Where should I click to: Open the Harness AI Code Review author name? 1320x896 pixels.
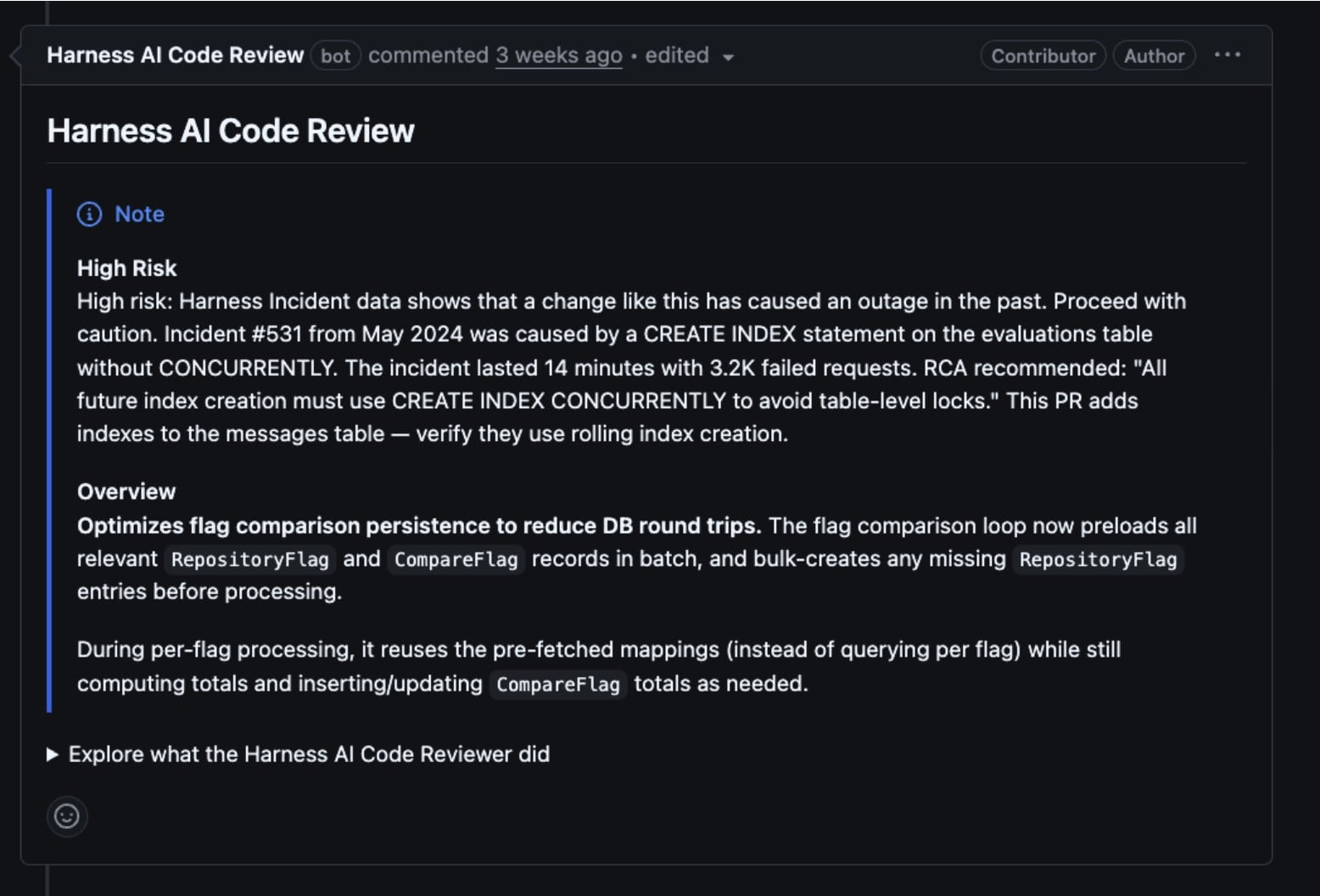(x=175, y=55)
